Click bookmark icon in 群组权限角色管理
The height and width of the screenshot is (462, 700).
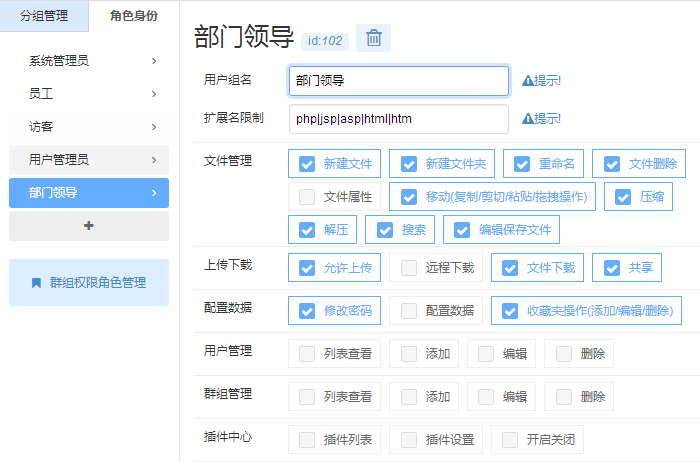(36, 282)
